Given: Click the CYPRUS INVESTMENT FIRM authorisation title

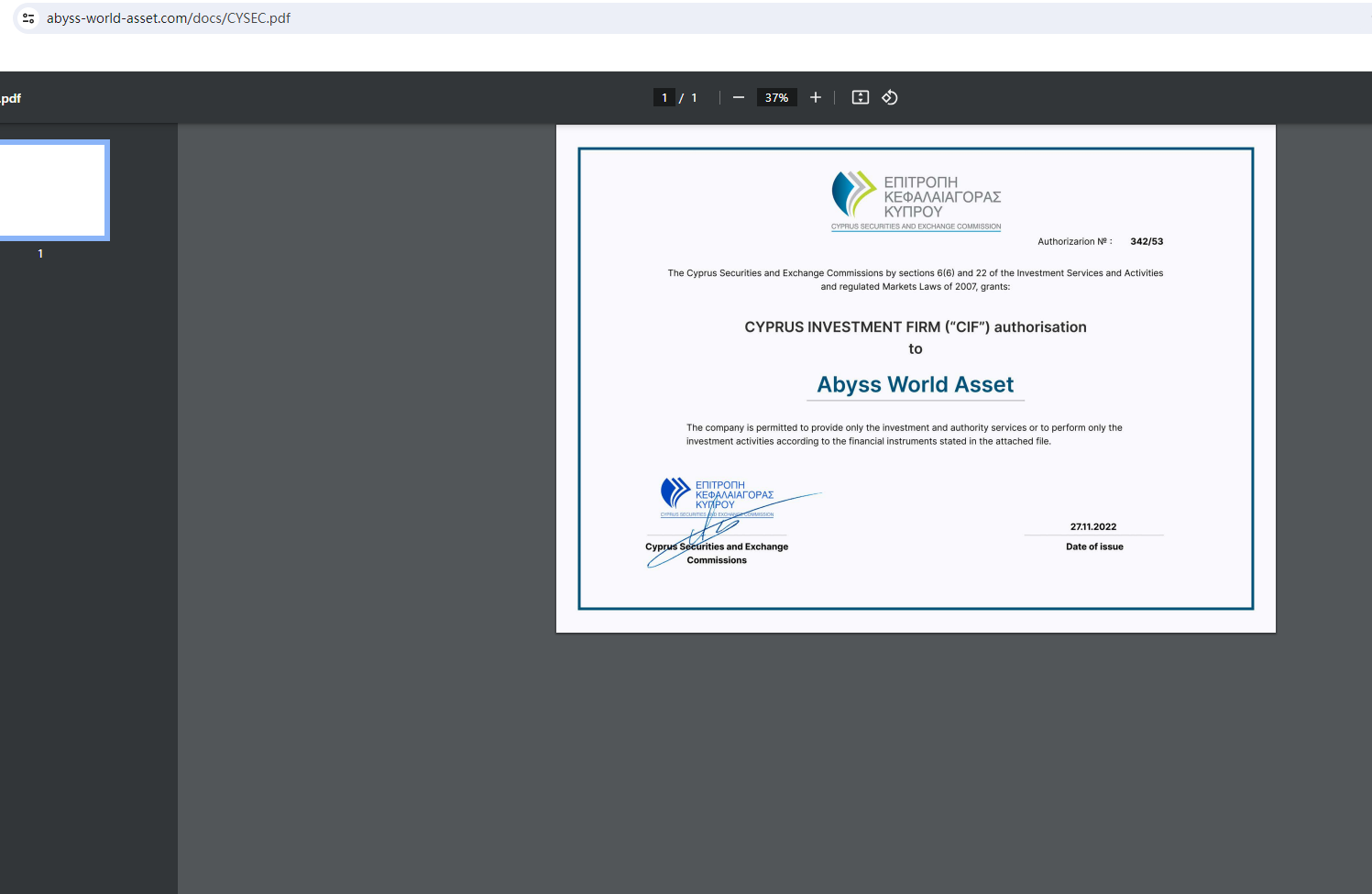Looking at the screenshot, I should (915, 327).
